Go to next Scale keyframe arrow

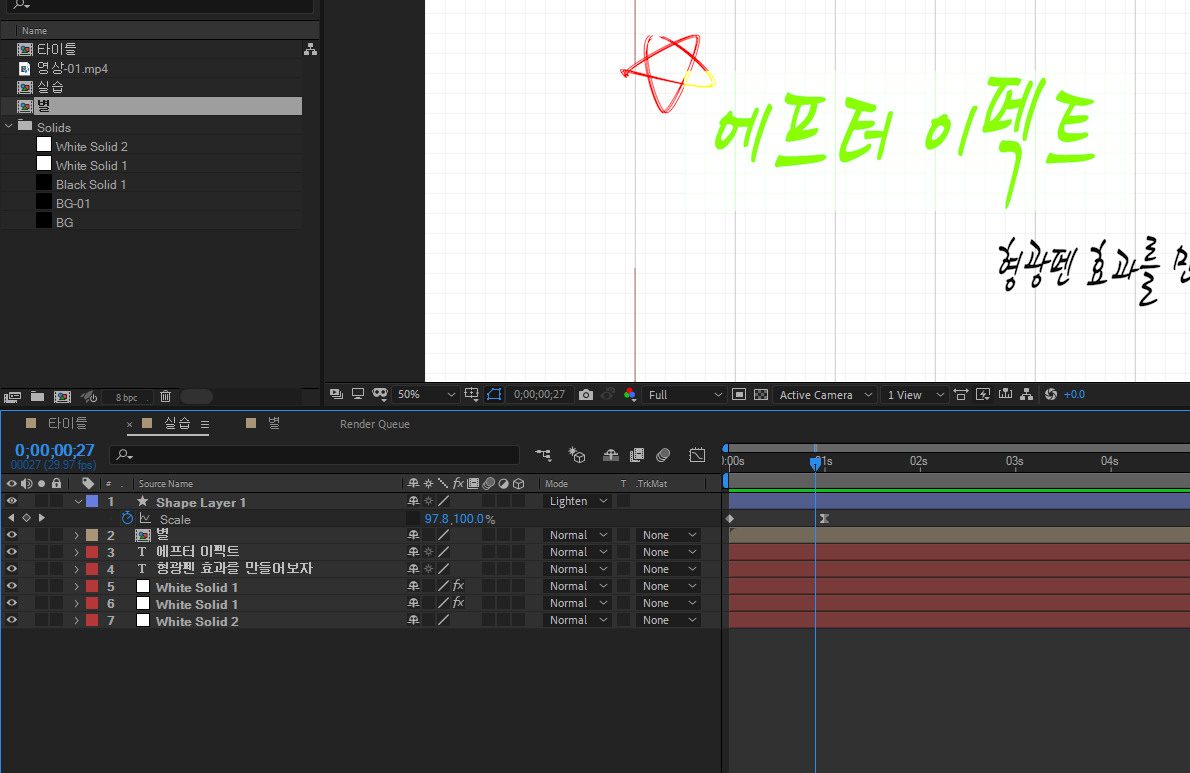(x=42, y=518)
